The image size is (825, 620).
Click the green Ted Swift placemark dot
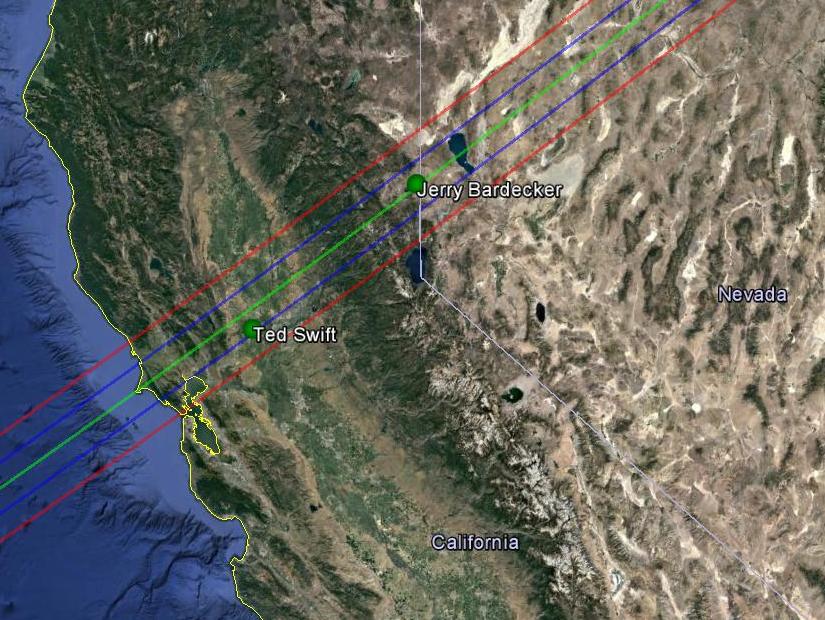pos(253,329)
